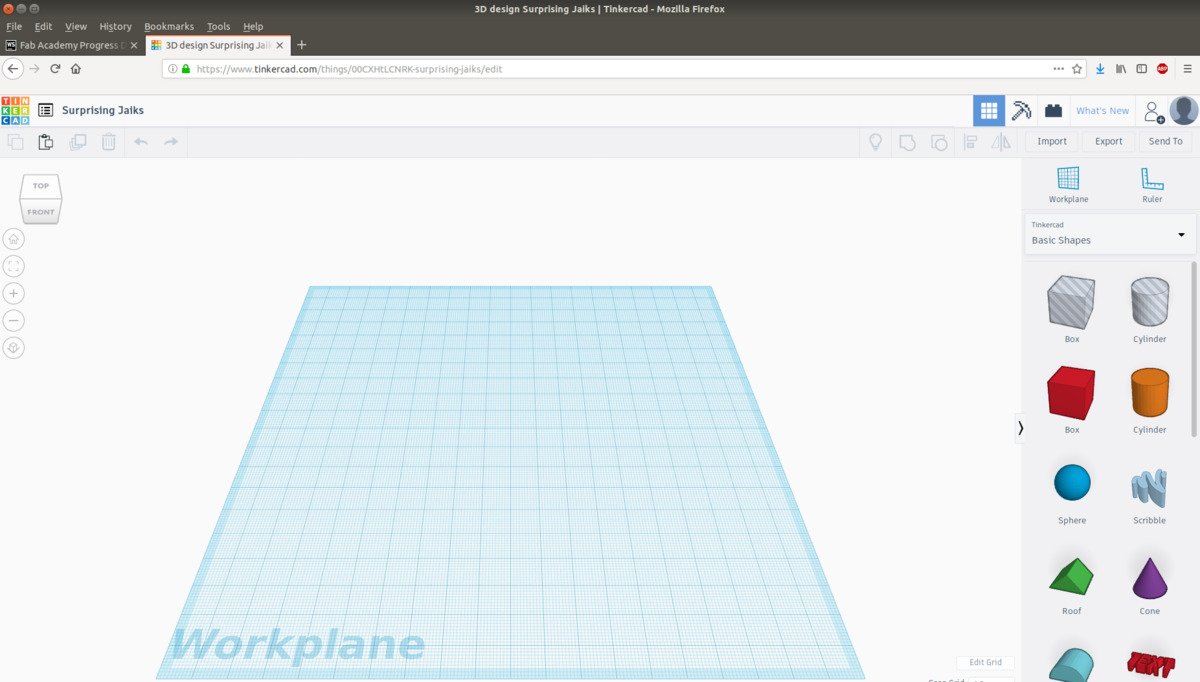Open the Firefox Help menu
The image size is (1200, 682).
pos(253,26)
